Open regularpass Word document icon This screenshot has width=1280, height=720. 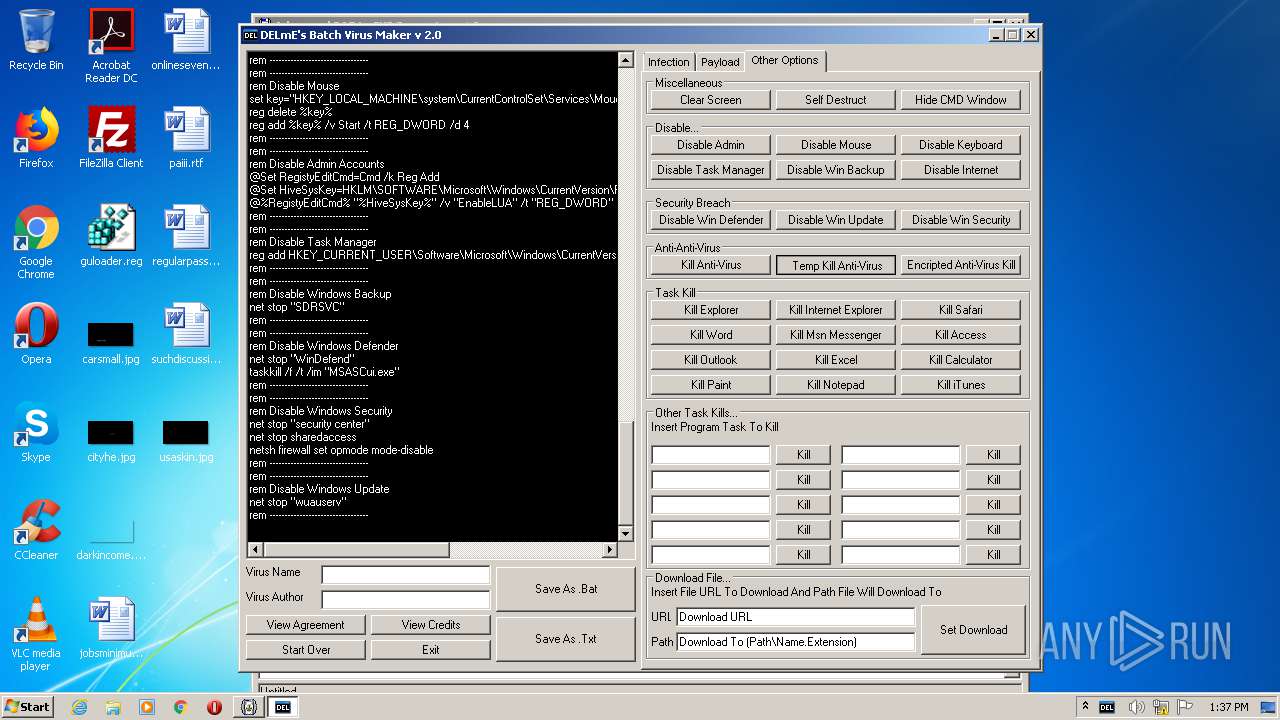[x=186, y=236]
